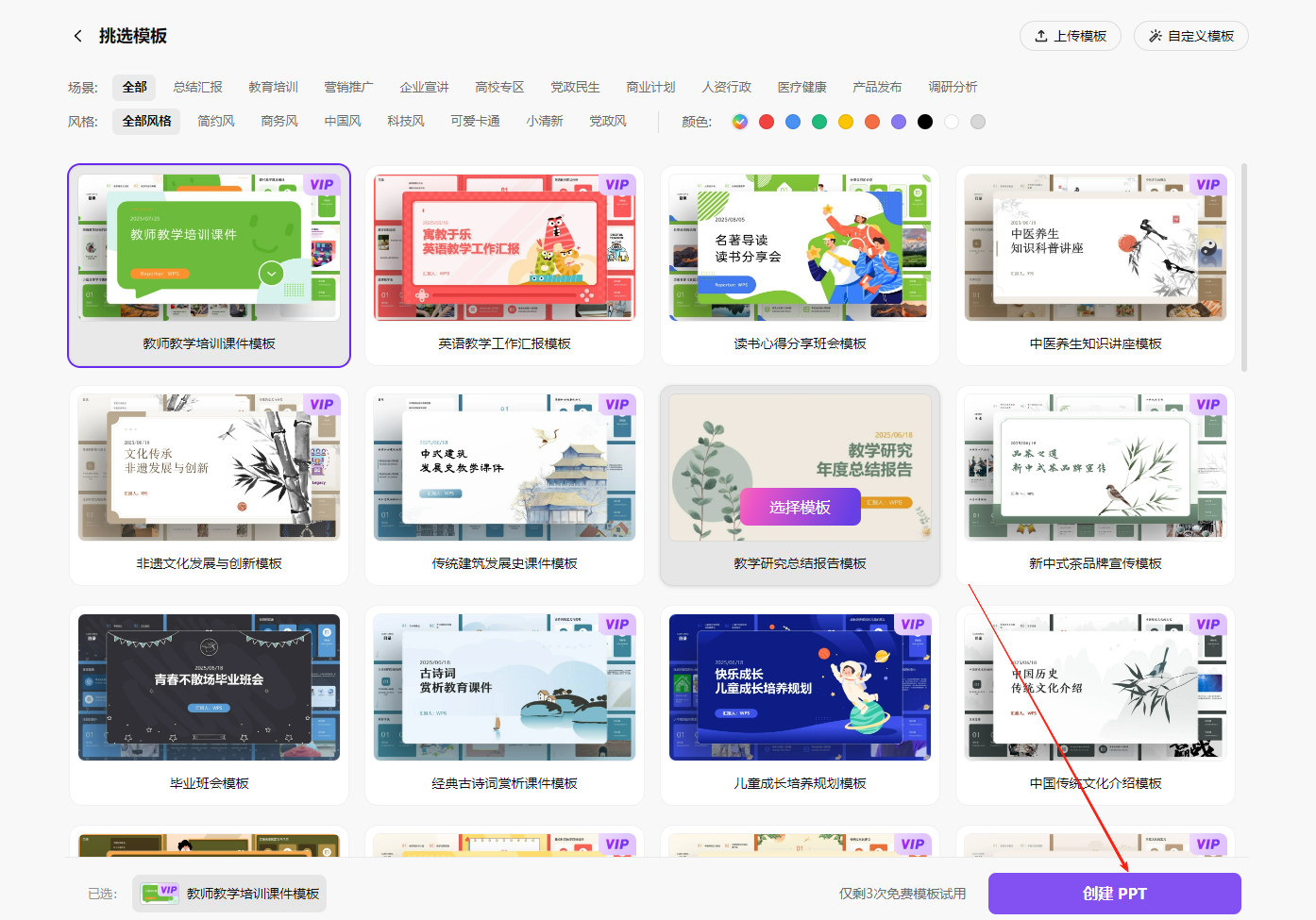Click the VIP badge on 教师教学培训课件模板
This screenshot has height=920, width=1316.
pyautogui.click(x=322, y=185)
